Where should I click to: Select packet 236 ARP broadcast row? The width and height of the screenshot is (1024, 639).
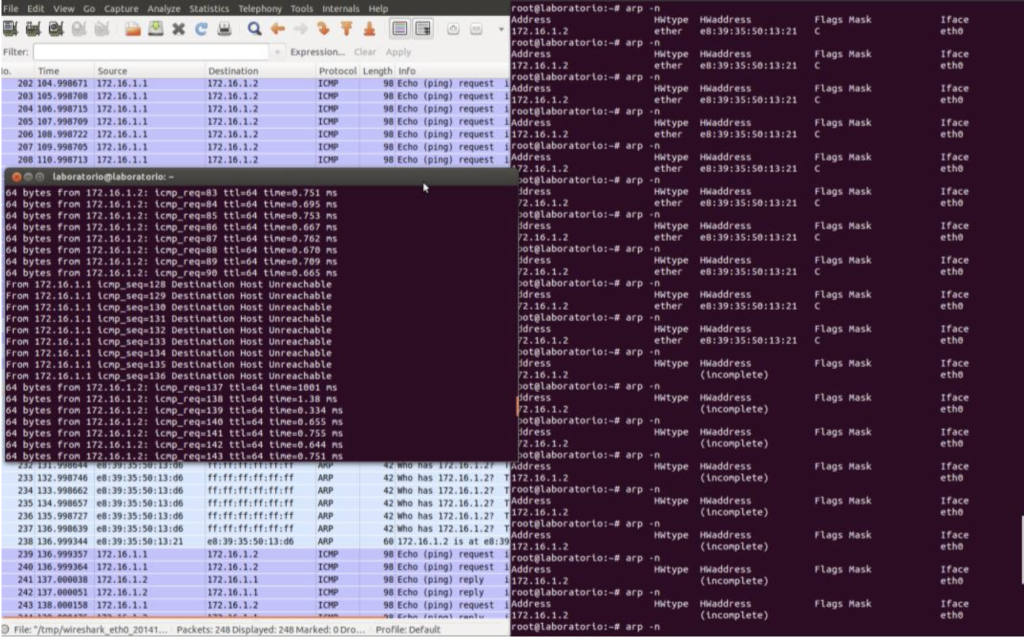[x=255, y=516]
